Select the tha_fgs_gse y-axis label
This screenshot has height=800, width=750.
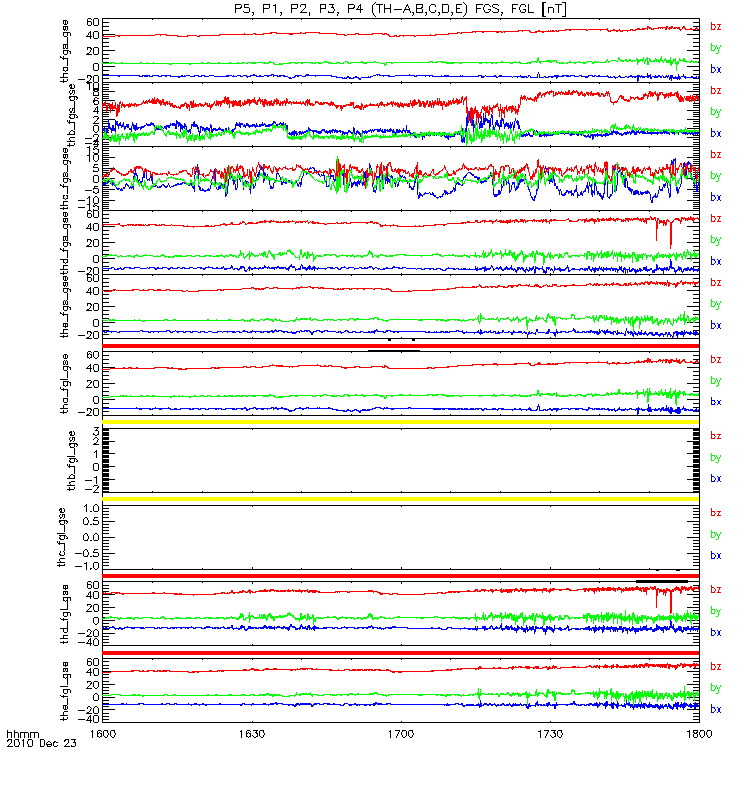[64, 52]
